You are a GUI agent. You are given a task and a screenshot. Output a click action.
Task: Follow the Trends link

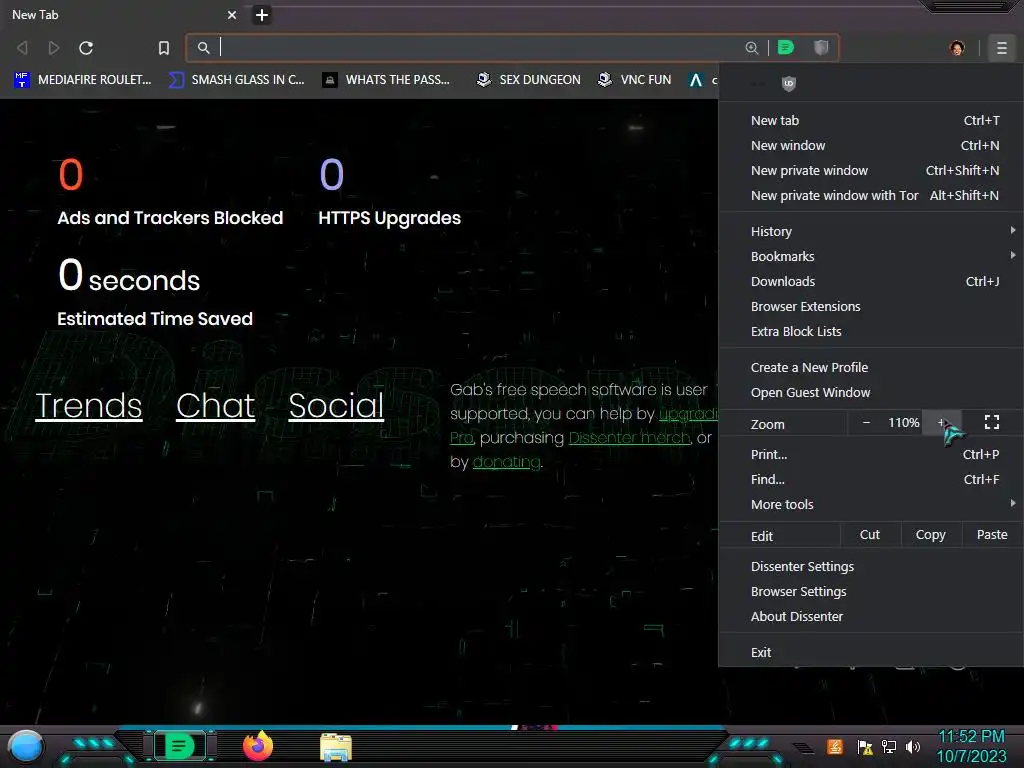[89, 406]
